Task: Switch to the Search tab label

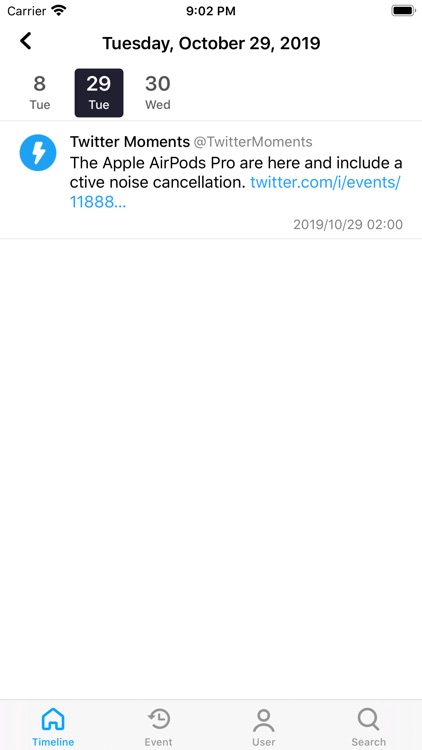Action: tap(368, 742)
